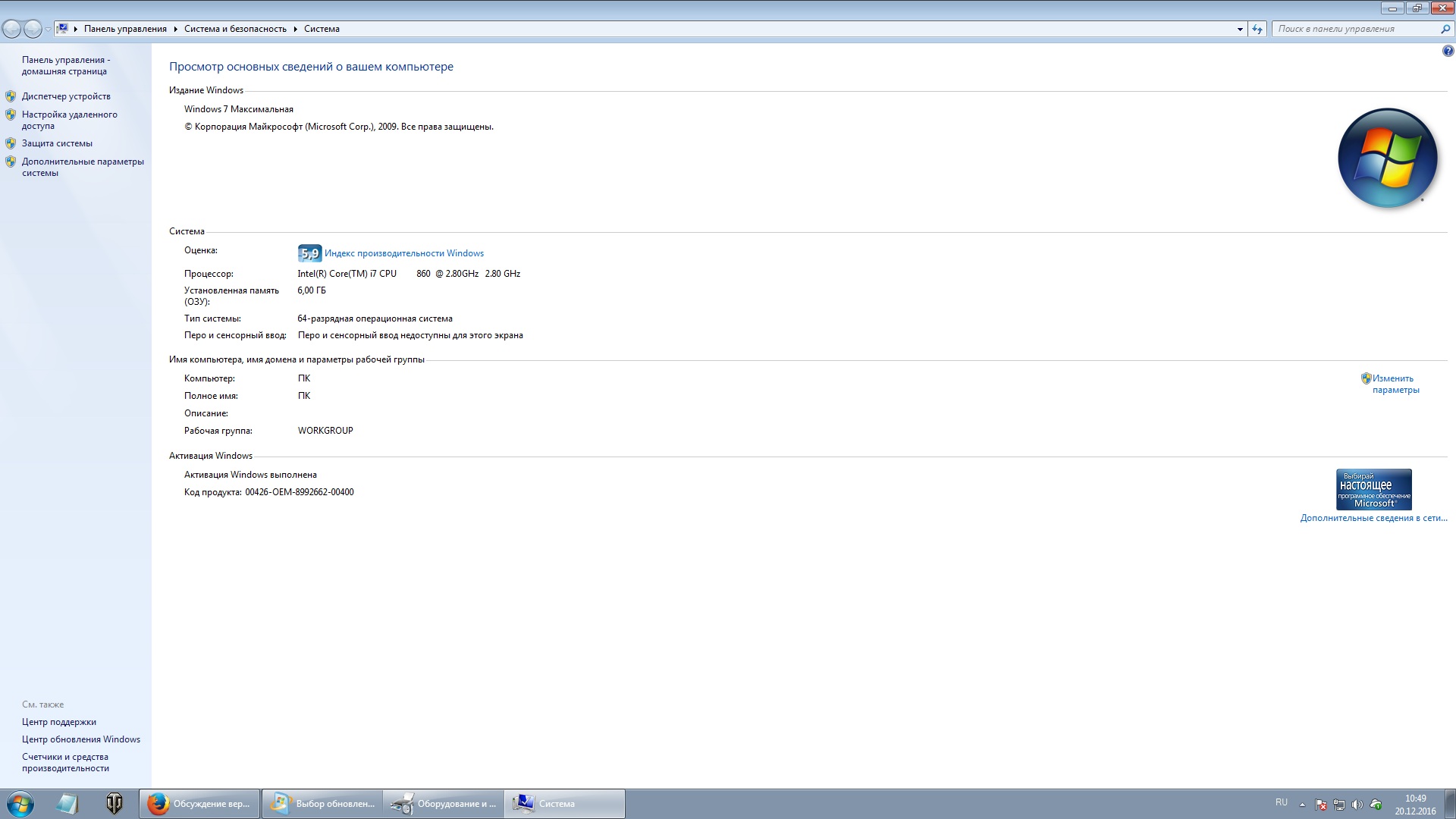Show hidden tray icons arrow

pos(1302,805)
